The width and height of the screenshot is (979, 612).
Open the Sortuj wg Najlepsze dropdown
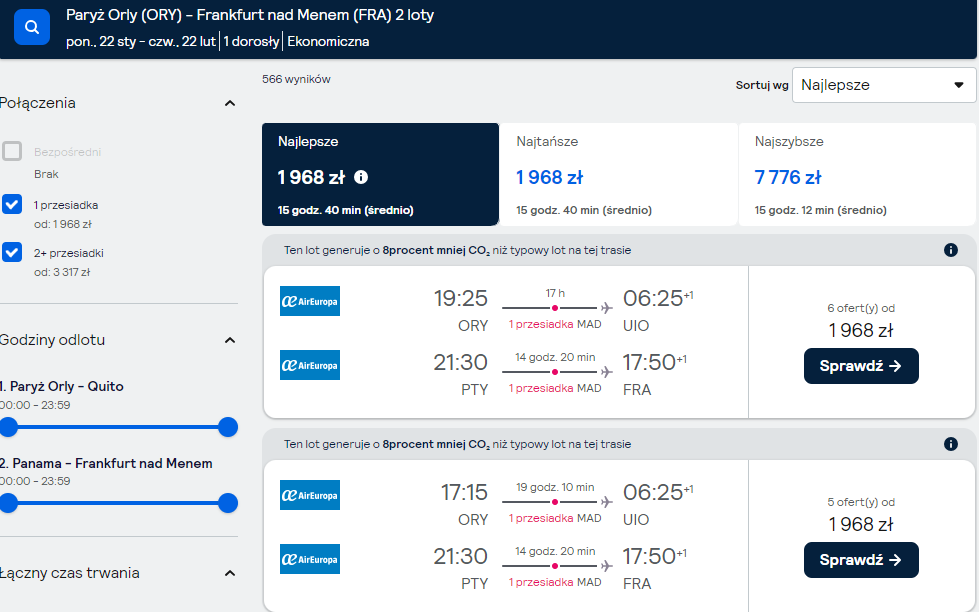[883, 85]
